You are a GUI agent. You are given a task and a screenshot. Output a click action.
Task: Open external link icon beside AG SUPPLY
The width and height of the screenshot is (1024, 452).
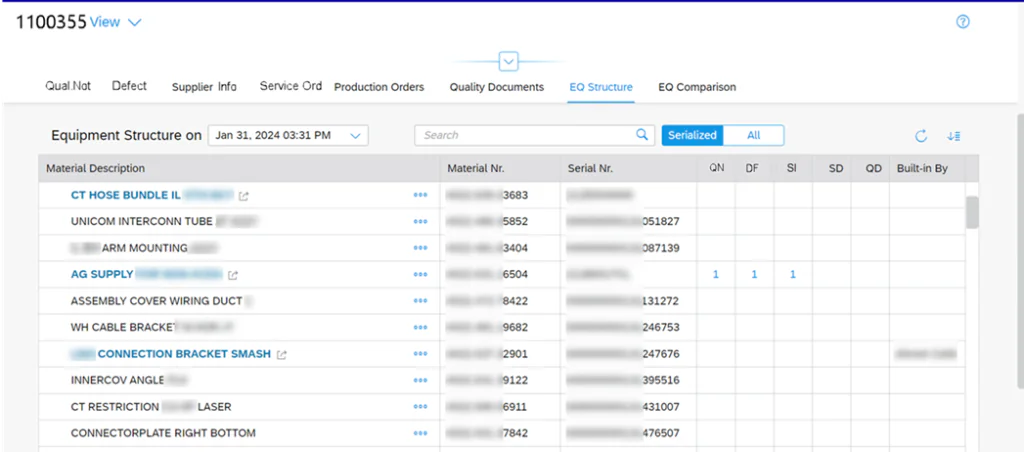232,275
